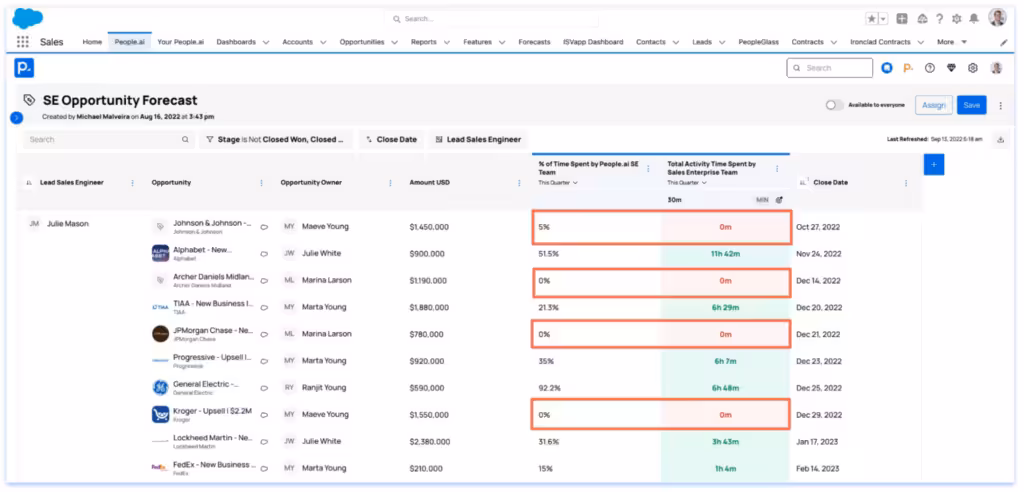Click the Salesforce cloud logo
1024x492 pixels.
(x=27, y=18)
